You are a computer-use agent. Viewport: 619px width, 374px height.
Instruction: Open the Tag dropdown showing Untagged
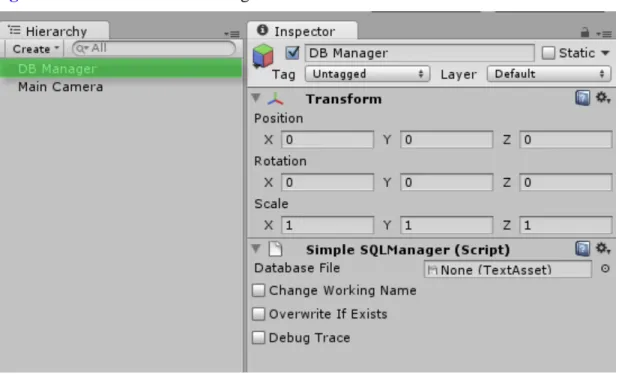(x=367, y=74)
